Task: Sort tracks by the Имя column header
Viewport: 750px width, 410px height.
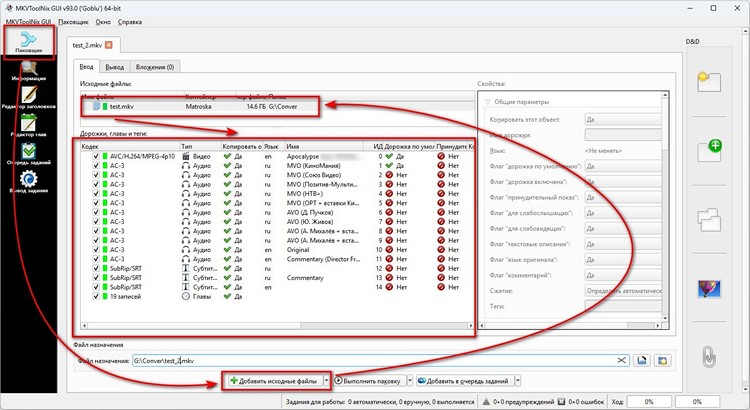Action: pyautogui.click(x=324, y=146)
